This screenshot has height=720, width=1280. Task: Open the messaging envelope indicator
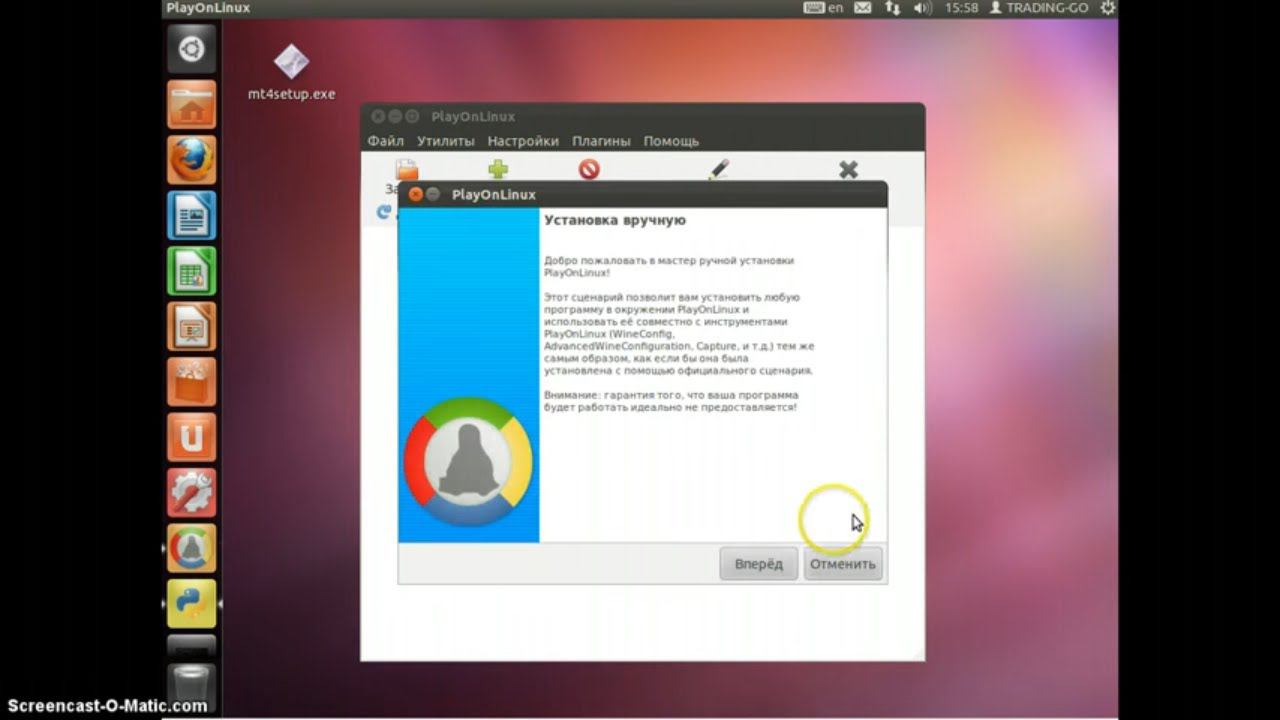(x=863, y=8)
